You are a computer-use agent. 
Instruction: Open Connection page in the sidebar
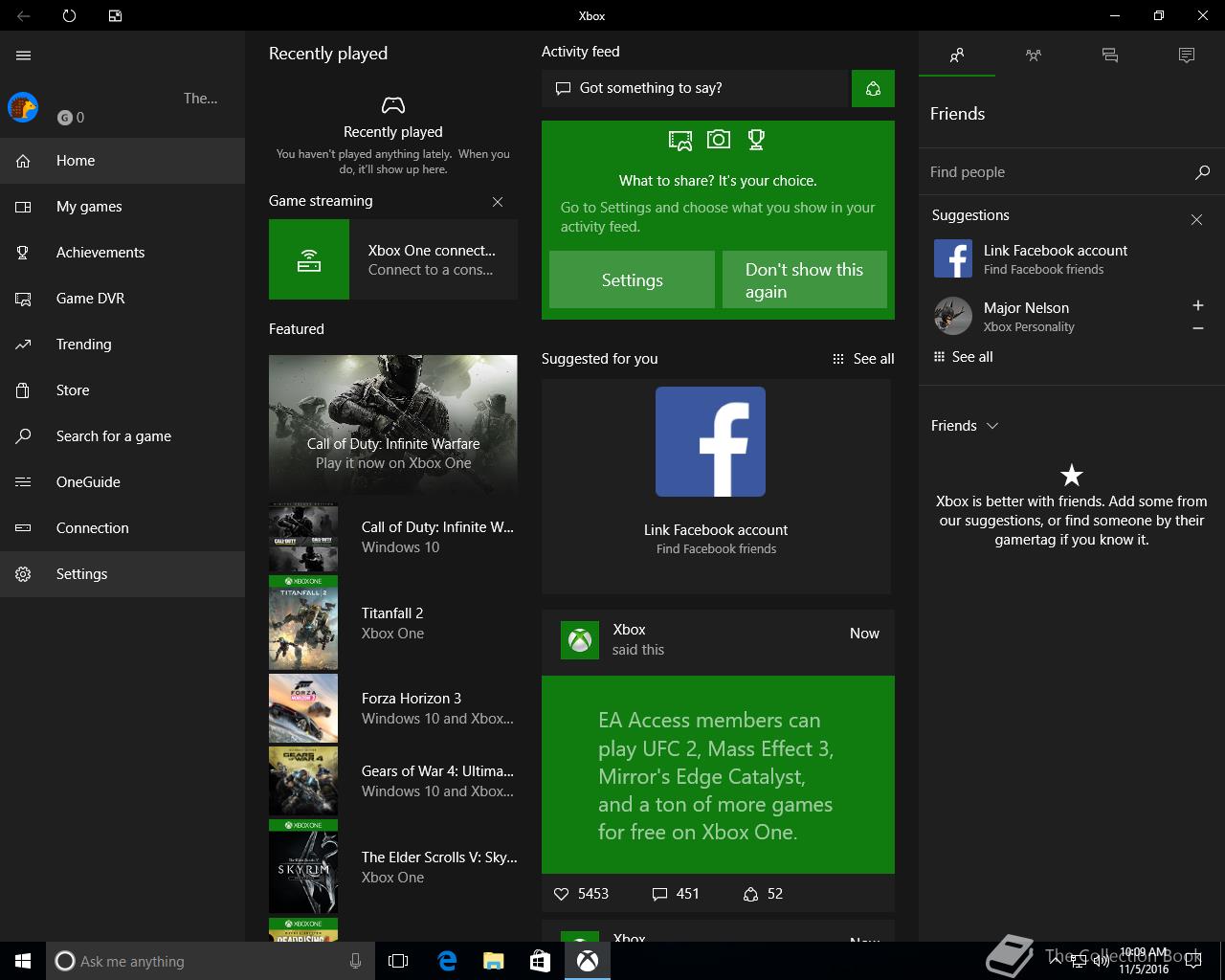point(122,528)
